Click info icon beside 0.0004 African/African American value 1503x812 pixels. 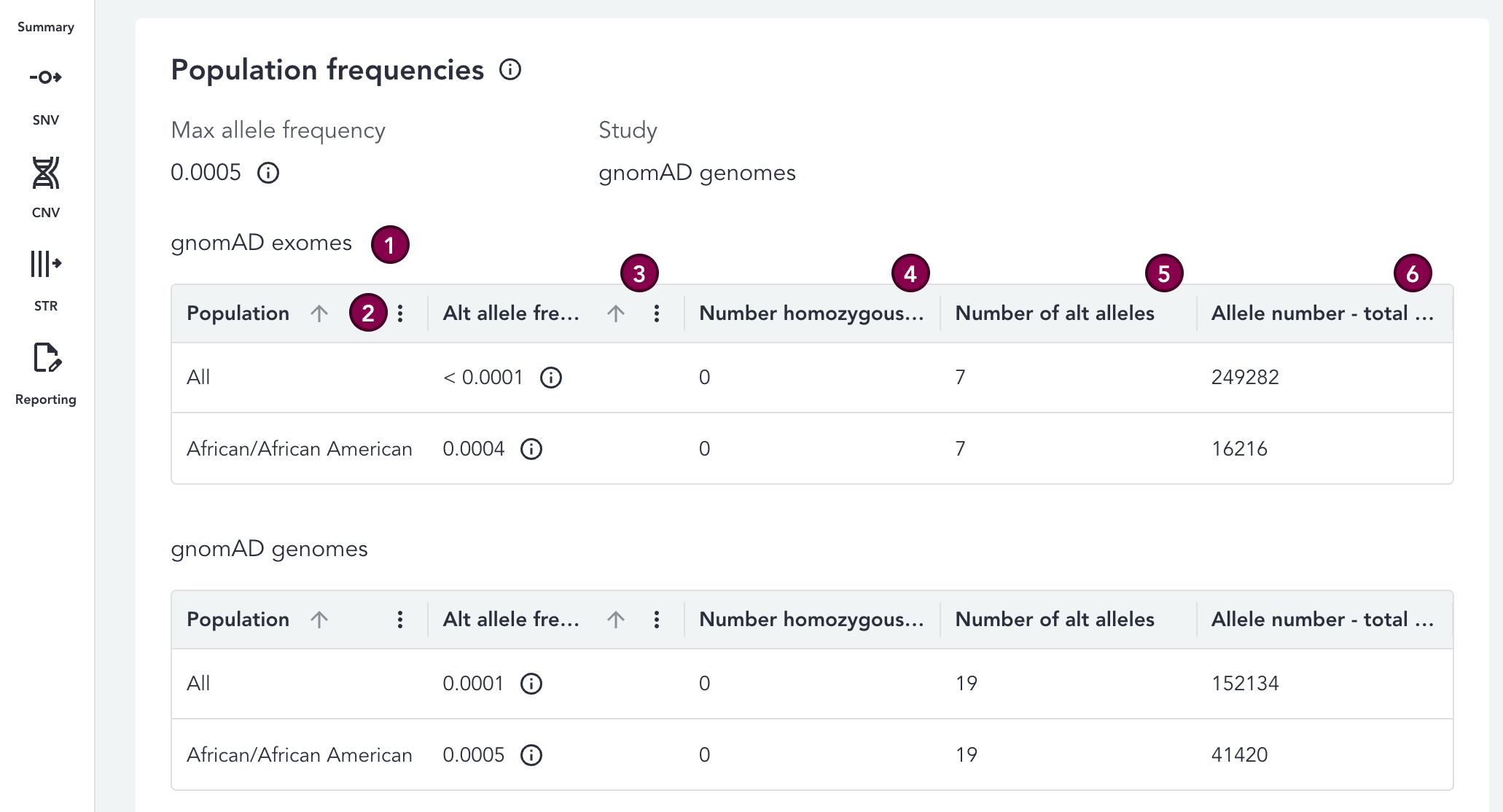pyautogui.click(x=531, y=450)
